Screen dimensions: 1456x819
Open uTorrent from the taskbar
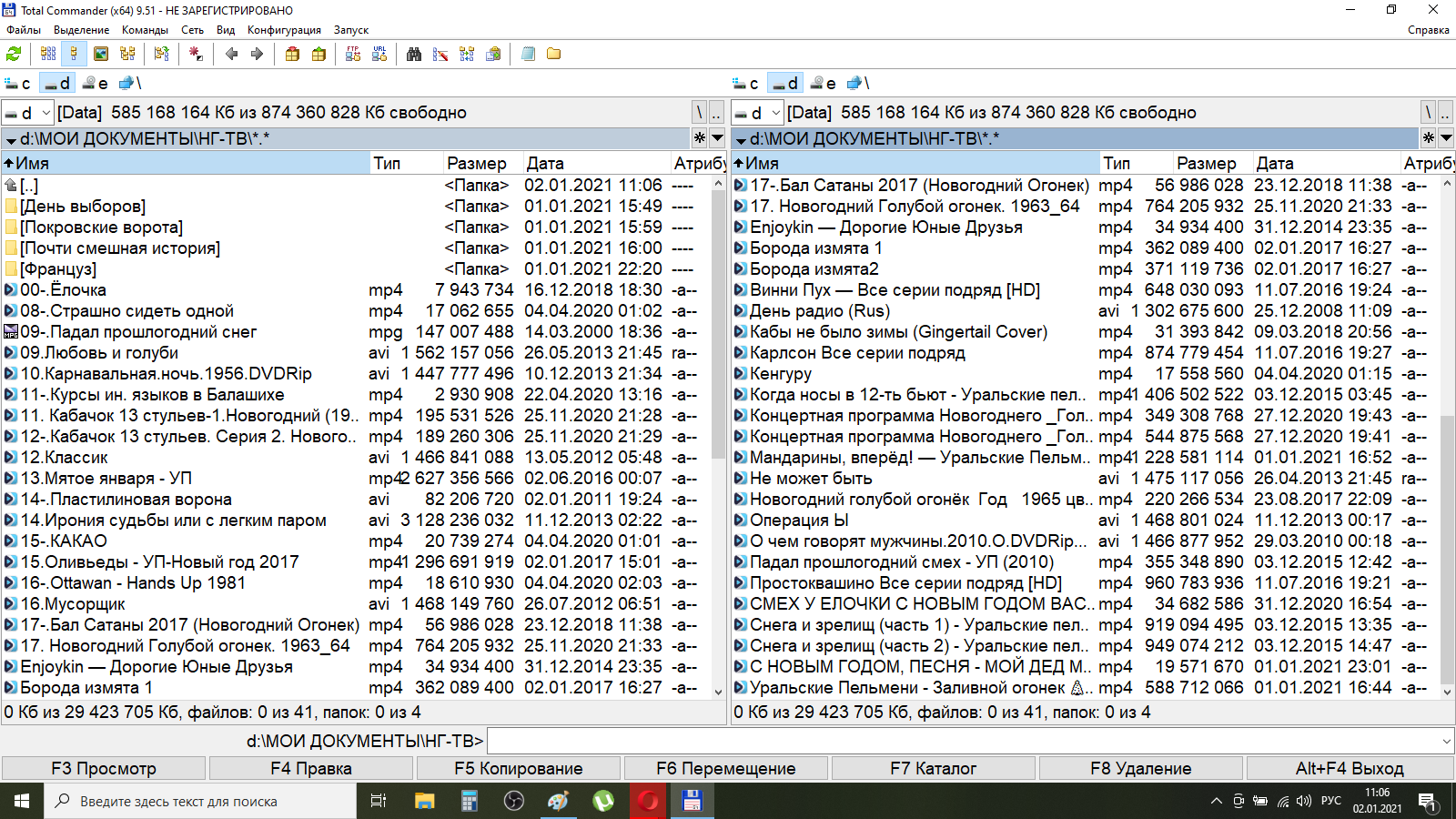click(x=602, y=801)
